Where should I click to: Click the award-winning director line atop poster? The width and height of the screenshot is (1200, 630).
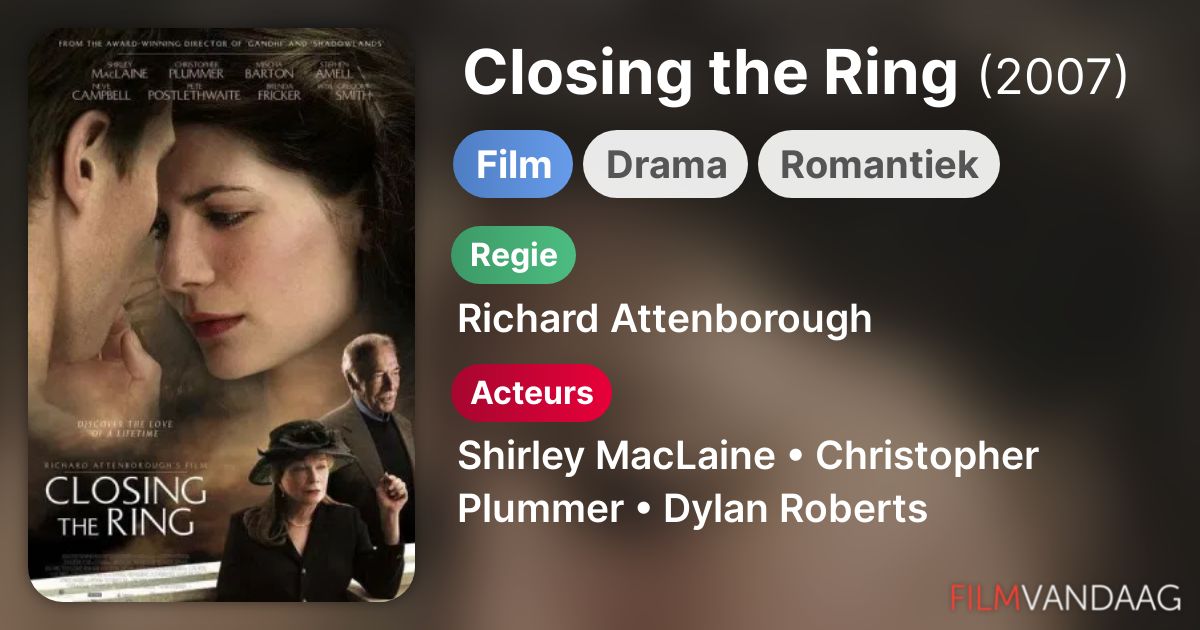(221, 44)
